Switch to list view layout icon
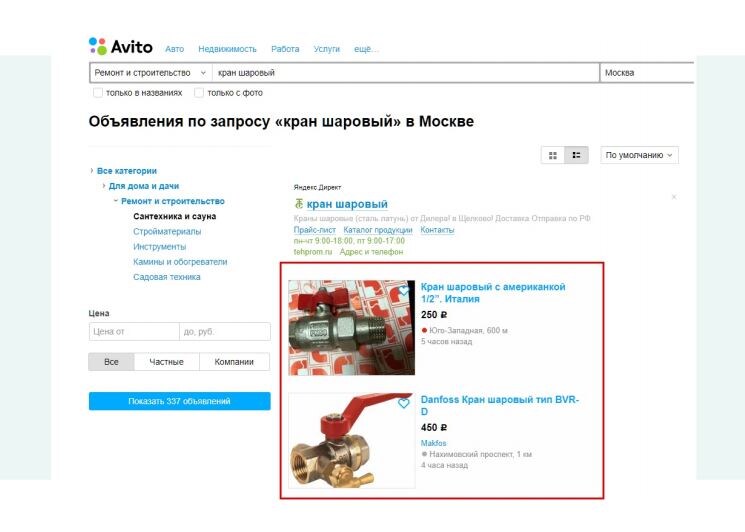The image size is (745, 532). (576, 155)
